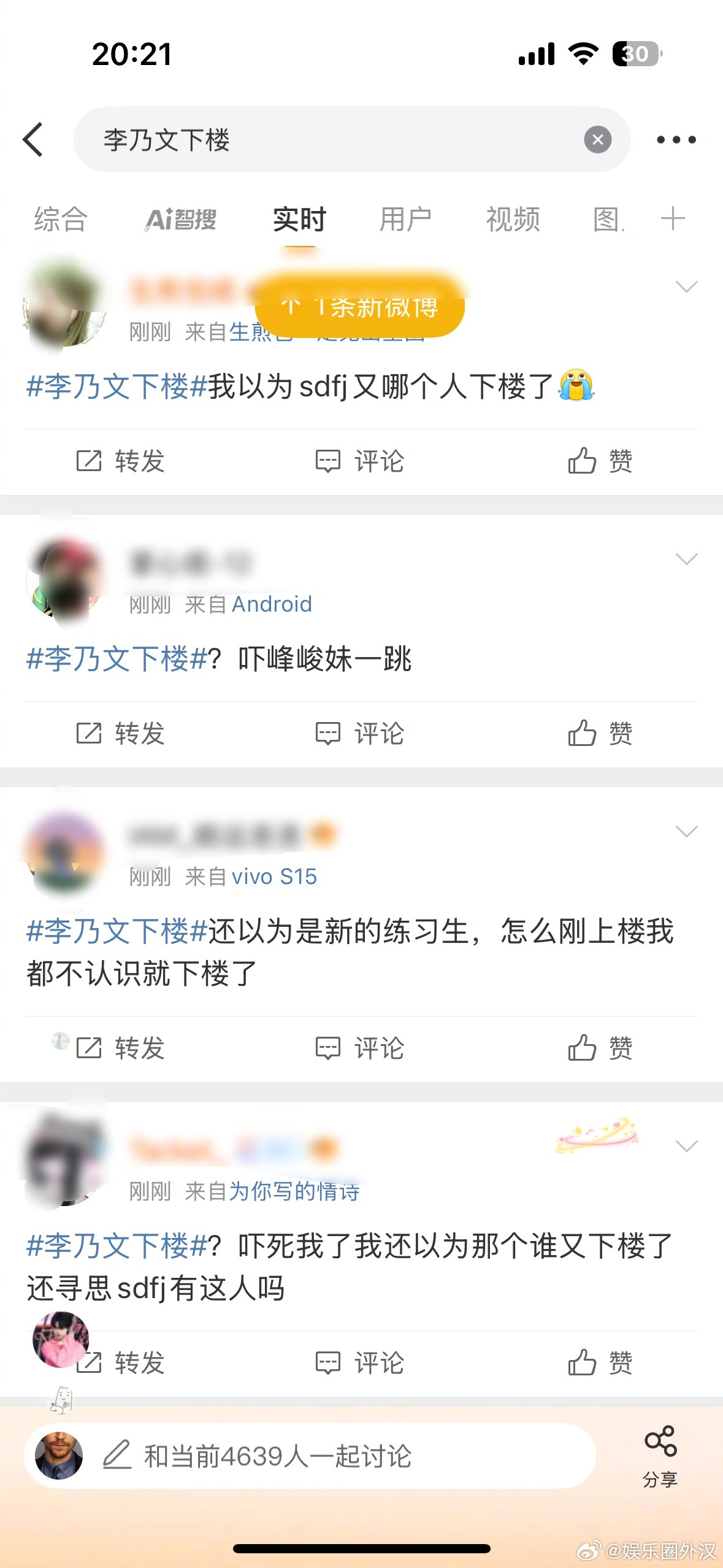Expand the vivo S15 post's chevron menu
The width and height of the screenshot is (723, 1568).
[686, 831]
